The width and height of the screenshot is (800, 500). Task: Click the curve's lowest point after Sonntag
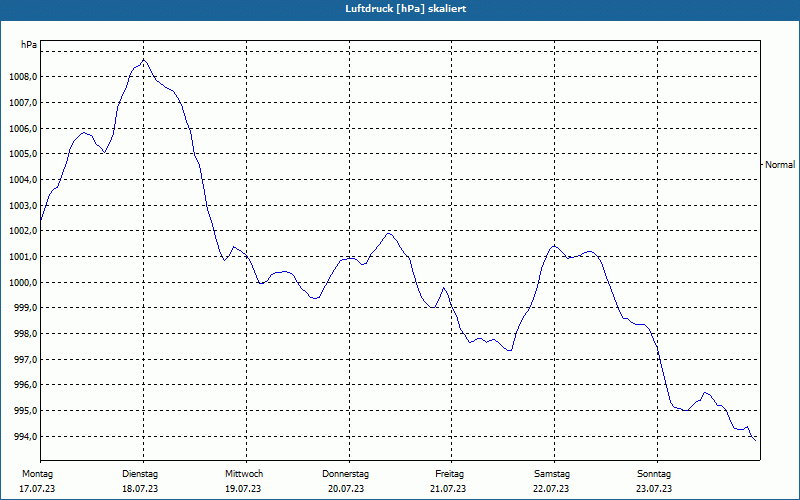tap(755, 440)
